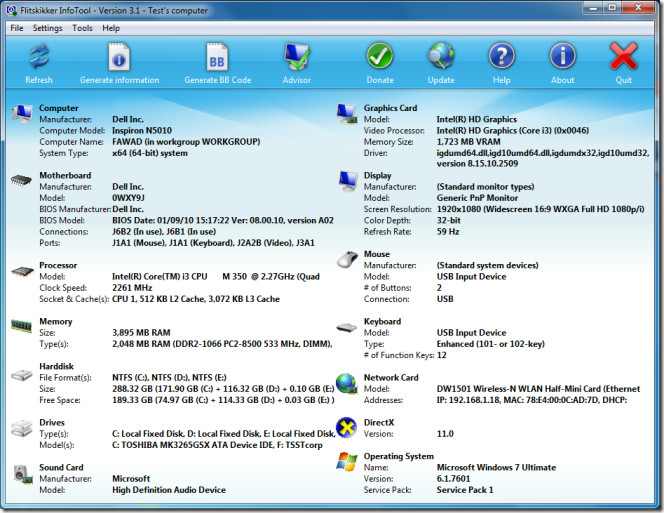664x513 pixels.
Task: Open the Settings menu
Action: (x=47, y=28)
